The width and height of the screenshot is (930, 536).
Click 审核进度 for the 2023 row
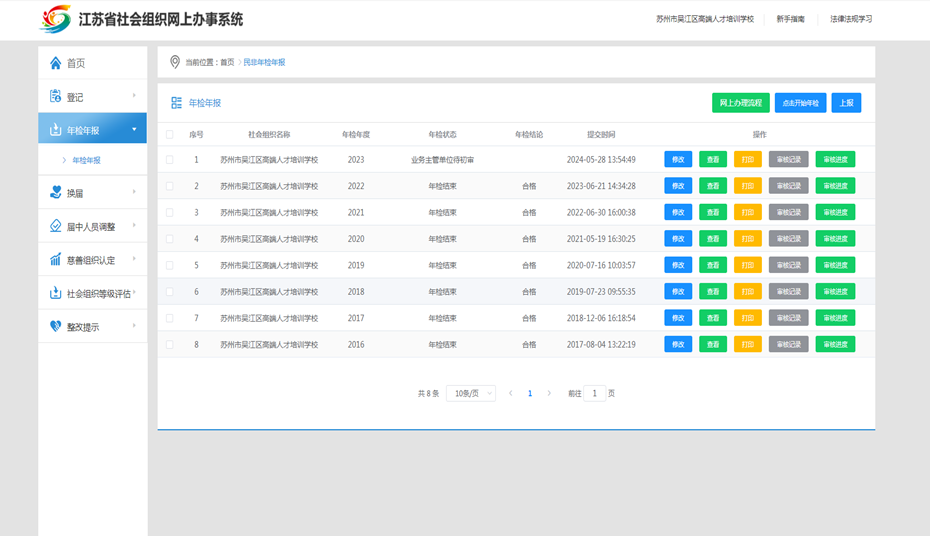click(x=835, y=159)
